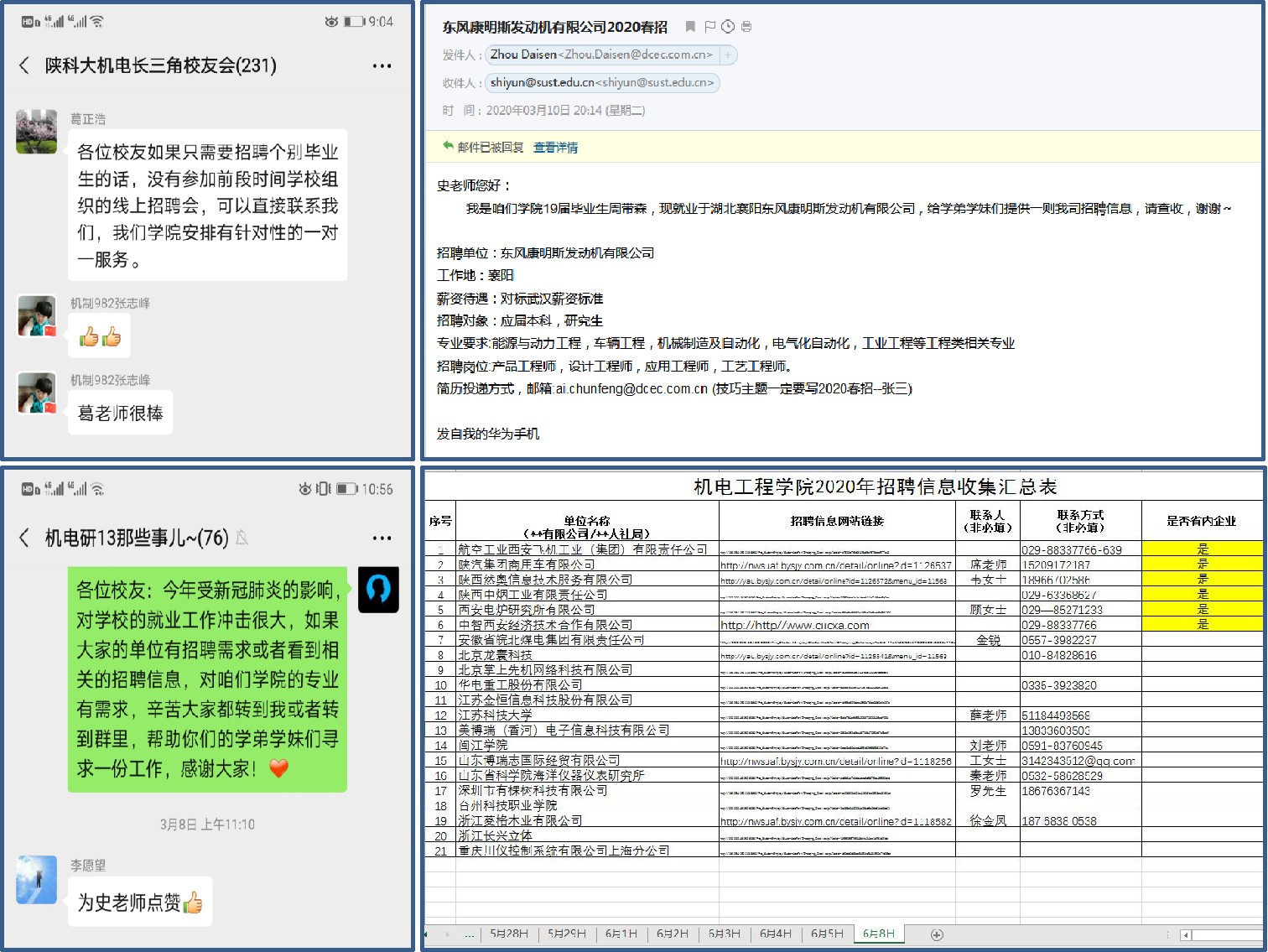The height and width of the screenshot is (952, 1268).
Task: Click the horizontal scrollbar left arrow in spreadsheet
Action: (x=1185, y=934)
